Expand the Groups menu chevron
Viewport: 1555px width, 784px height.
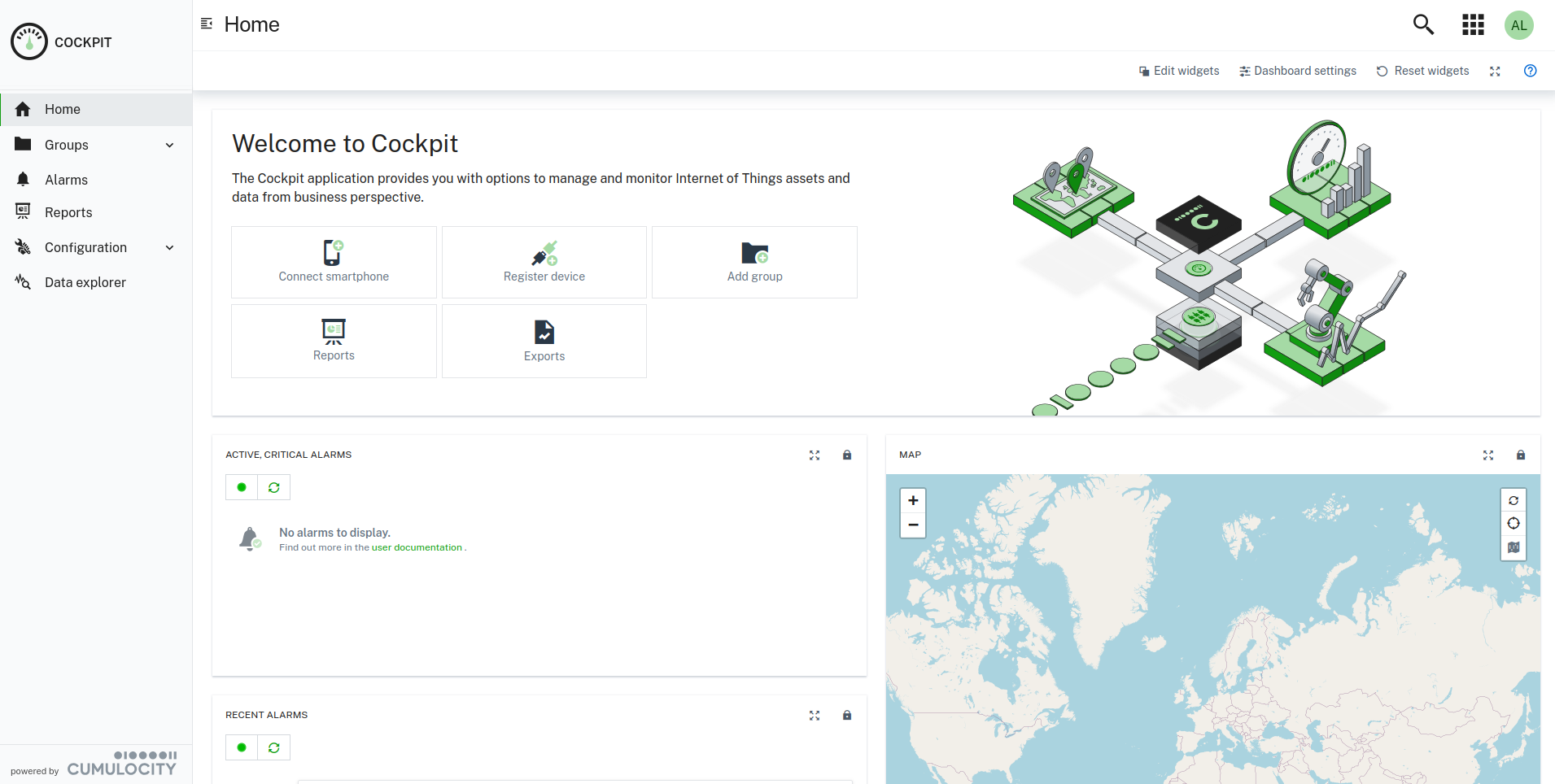[x=169, y=145]
